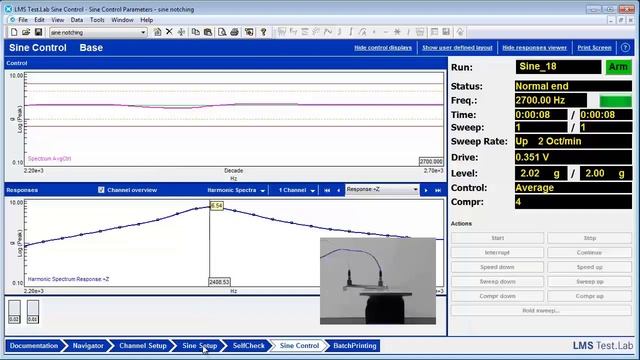Switch to the Documentation workflow tab
This screenshot has width=640, height=360.
click(34, 346)
